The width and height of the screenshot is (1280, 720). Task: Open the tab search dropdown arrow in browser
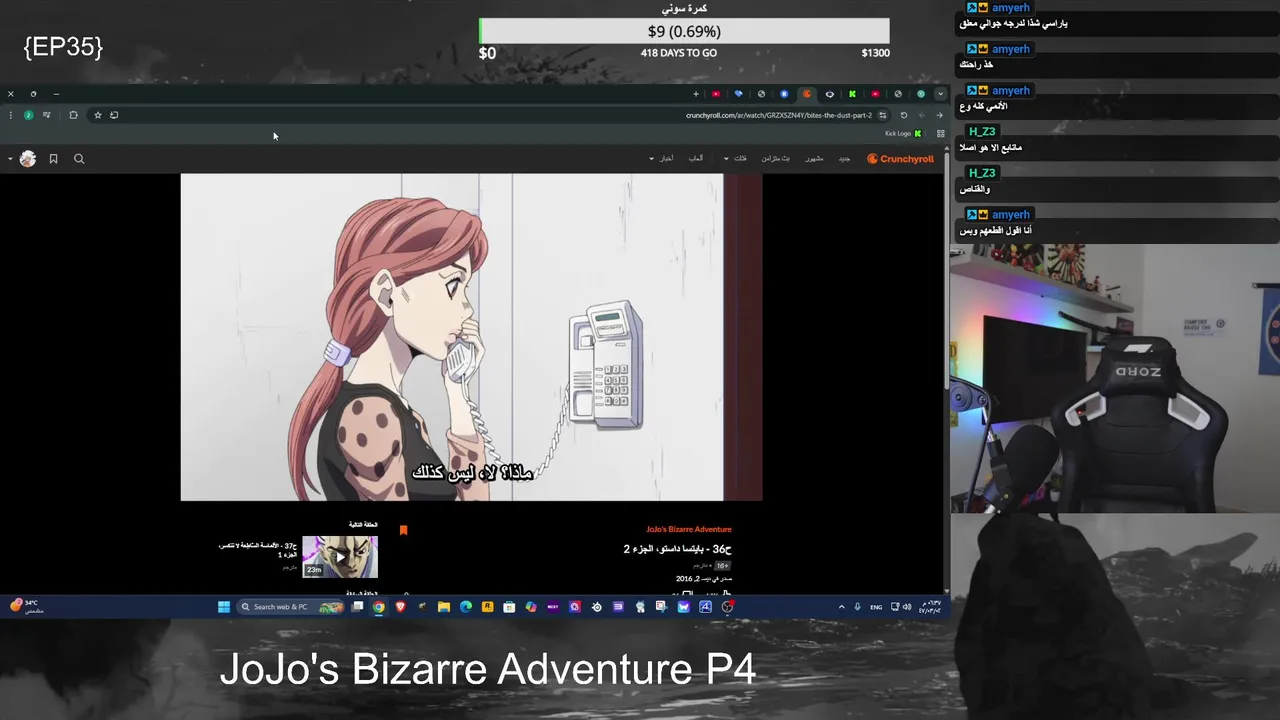tap(940, 94)
